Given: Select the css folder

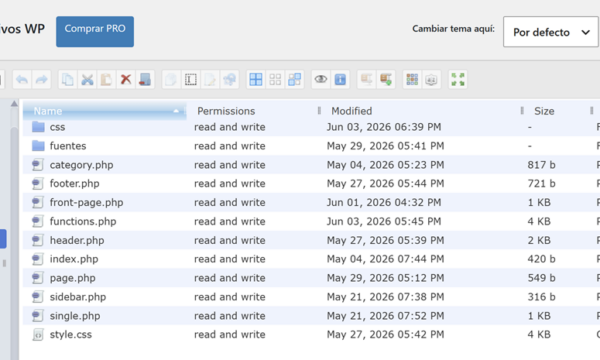Looking at the screenshot, I should [311, 127].
